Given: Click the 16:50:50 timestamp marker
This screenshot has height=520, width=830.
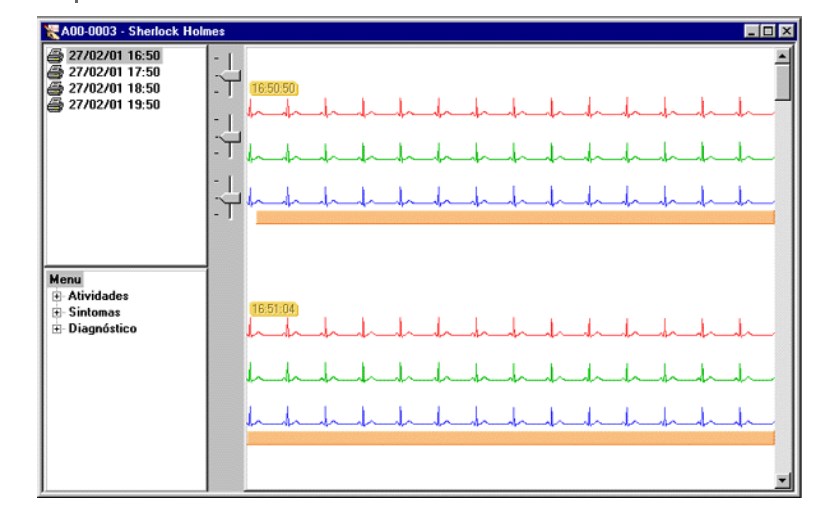Looking at the screenshot, I should tap(273, 89).
